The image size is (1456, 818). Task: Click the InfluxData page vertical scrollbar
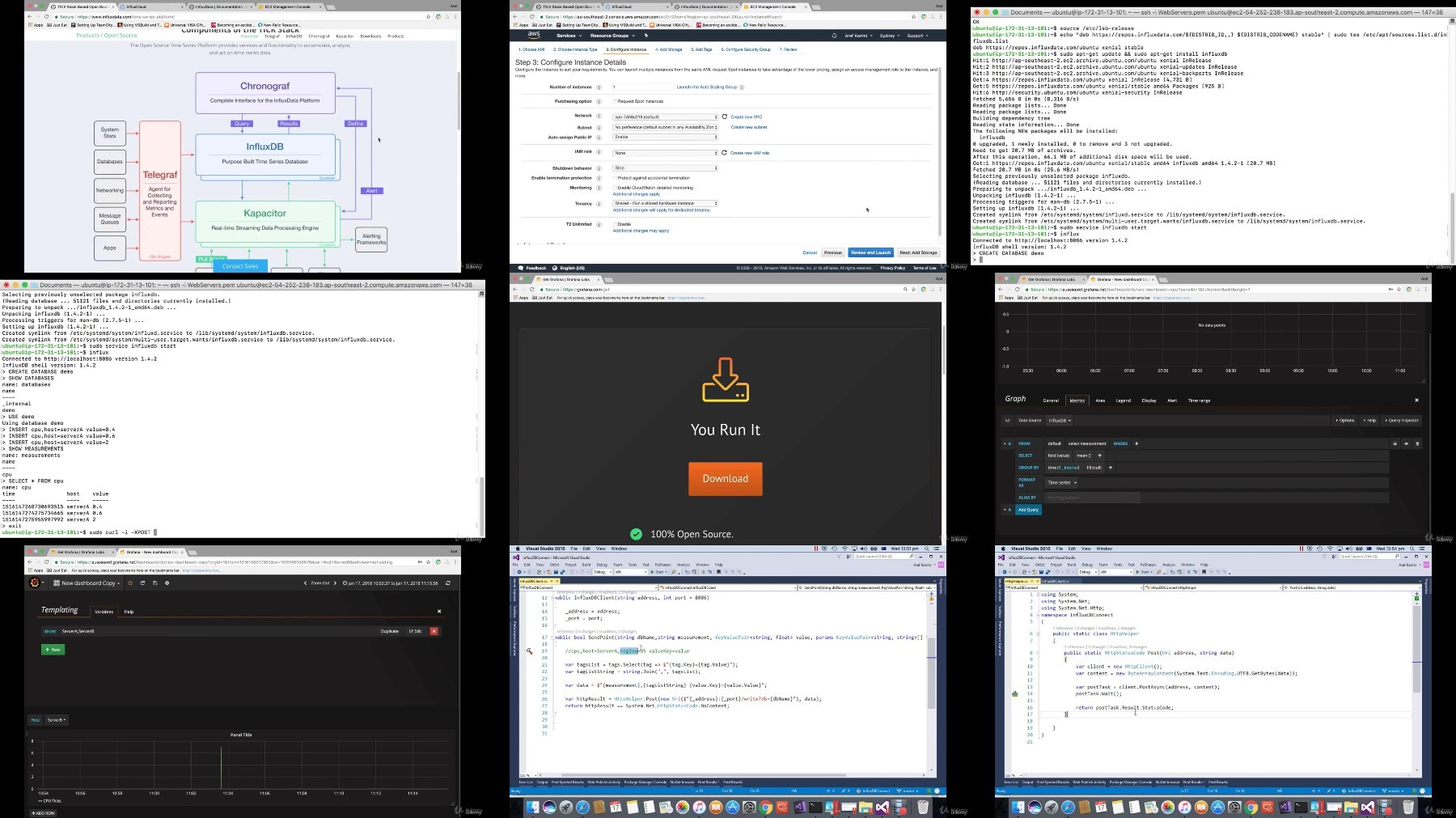point(459,101)
